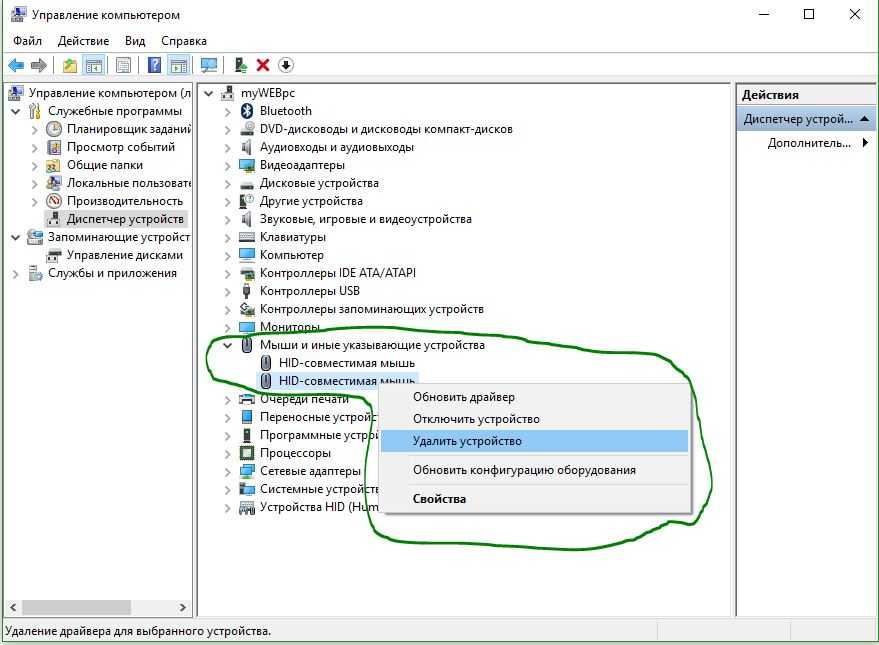Screen dimensions: 879x645
Task: Open the Справка menu
Action: coord(183,41)
